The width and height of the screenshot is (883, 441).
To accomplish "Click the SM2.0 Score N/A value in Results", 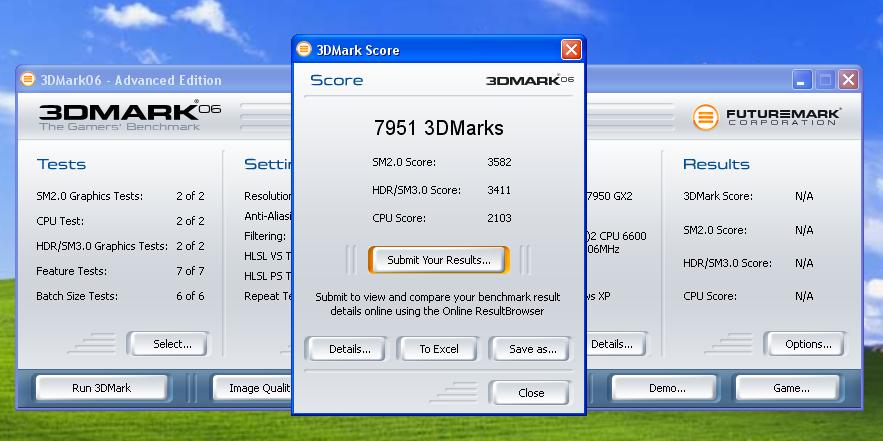I will point(804,230).
